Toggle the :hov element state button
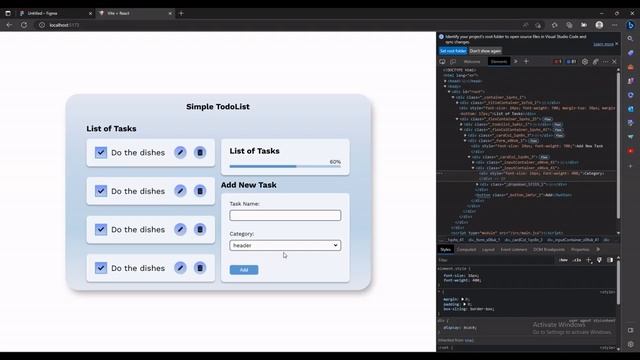 tap(564, 260)
